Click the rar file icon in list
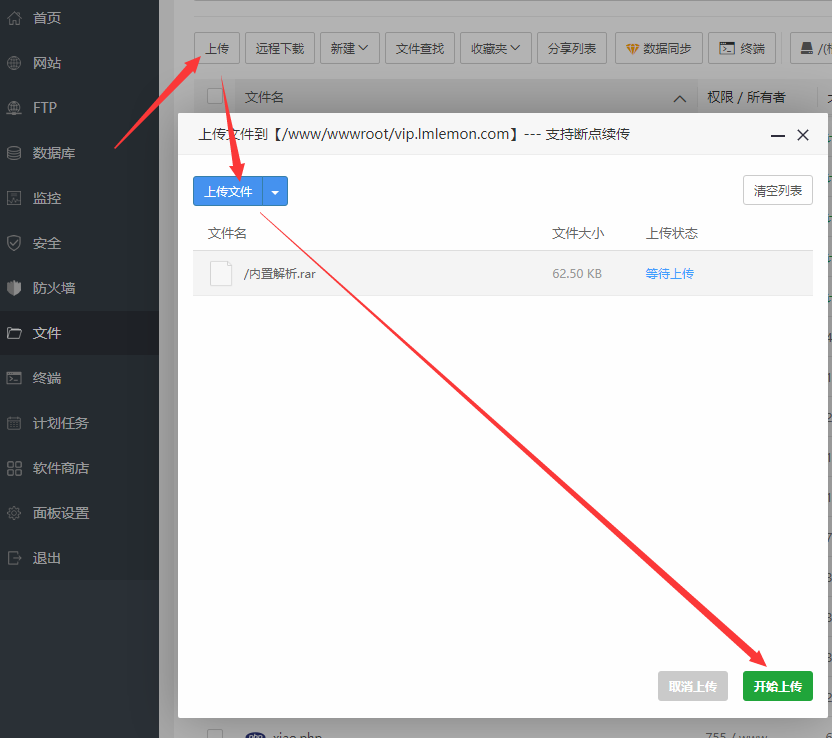The width and height of the screenshot is (832, 738). [x=221, y=273]
